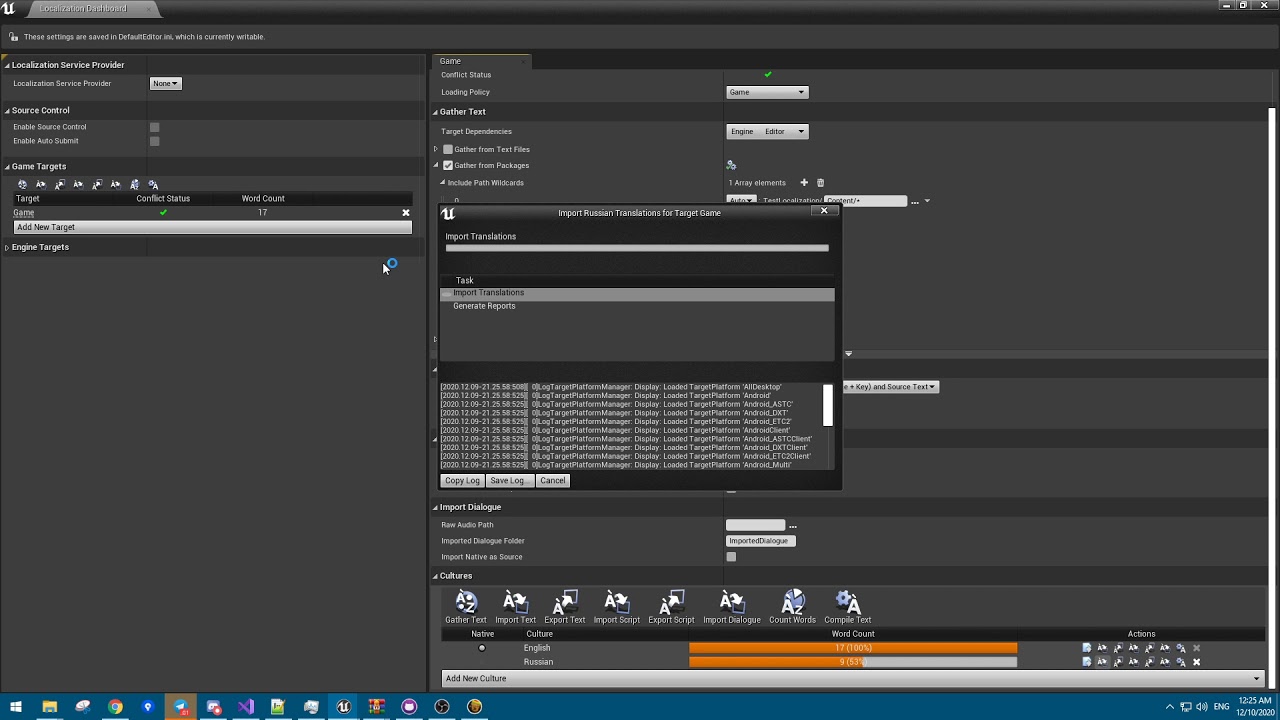The width and height of the screenshot is (1280, 720).
Task: Add element to Include Path Wildcards array
Action: coord(803,183)
